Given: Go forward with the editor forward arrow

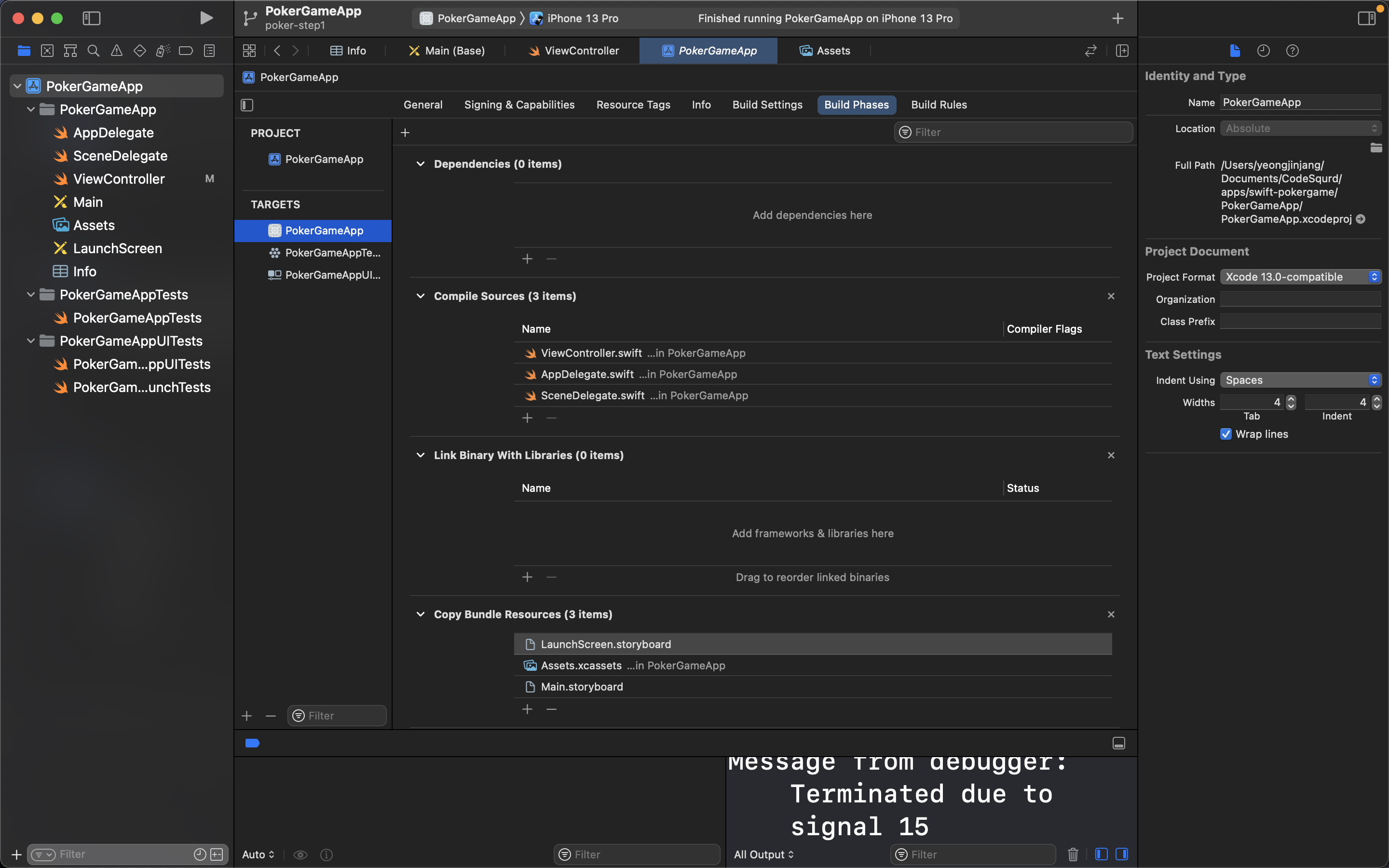Looking at the screenshot, I should coord(296,51).
